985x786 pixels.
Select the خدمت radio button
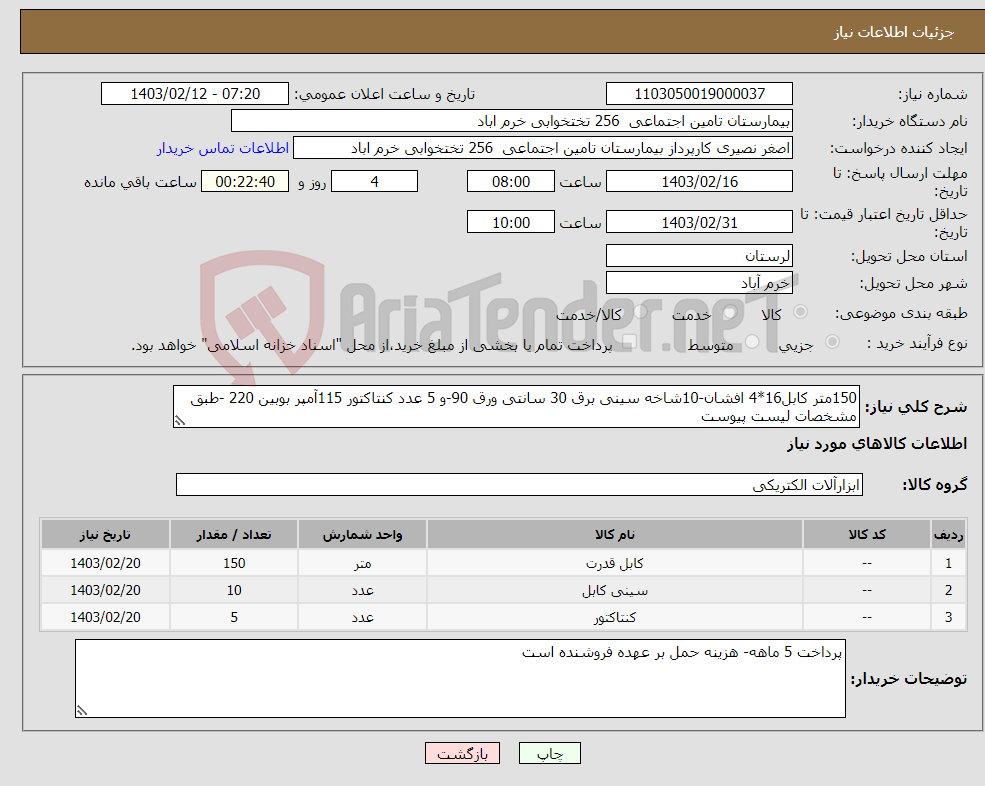[729, 312]
